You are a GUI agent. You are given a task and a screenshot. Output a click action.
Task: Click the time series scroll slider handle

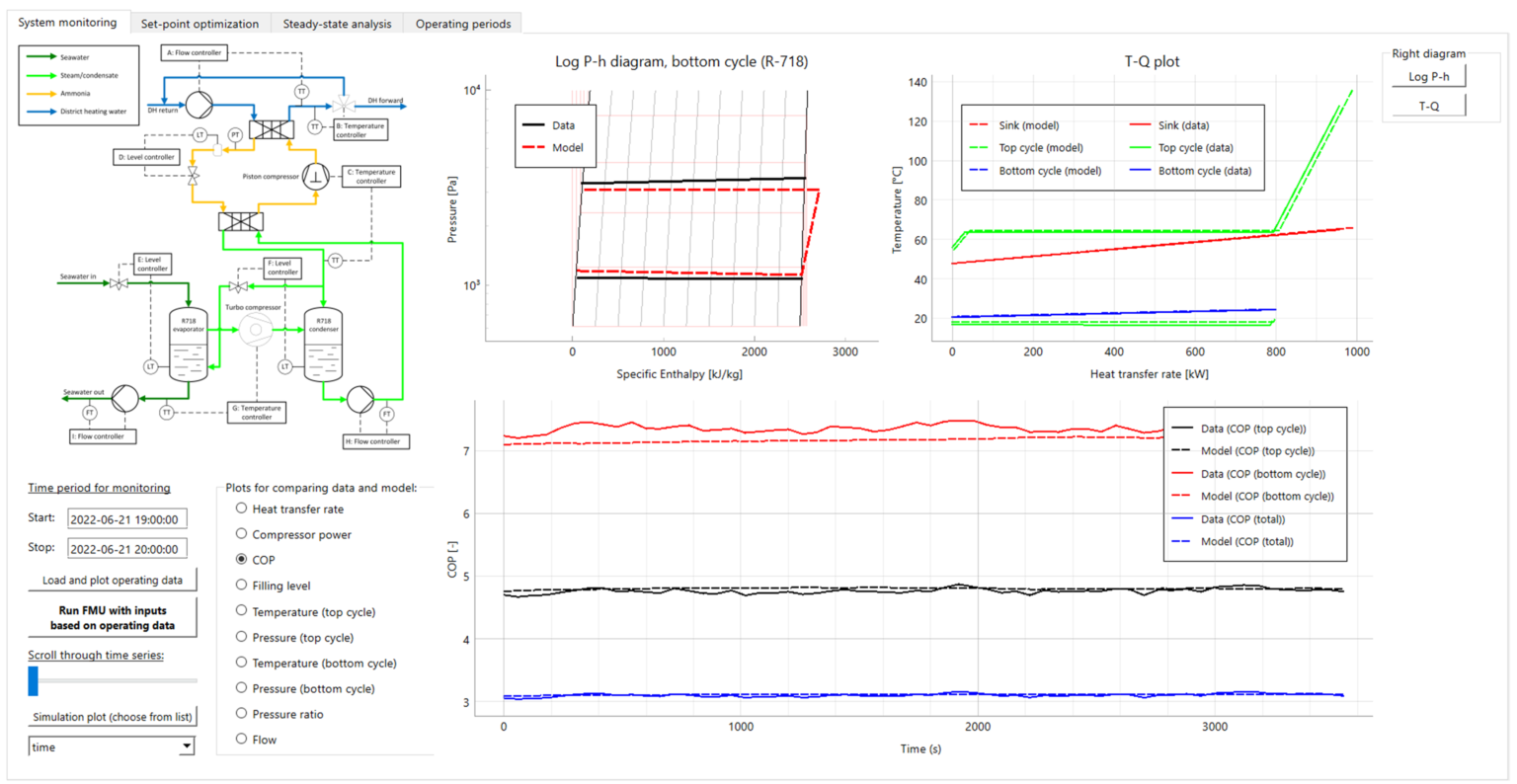click(33, 680)
